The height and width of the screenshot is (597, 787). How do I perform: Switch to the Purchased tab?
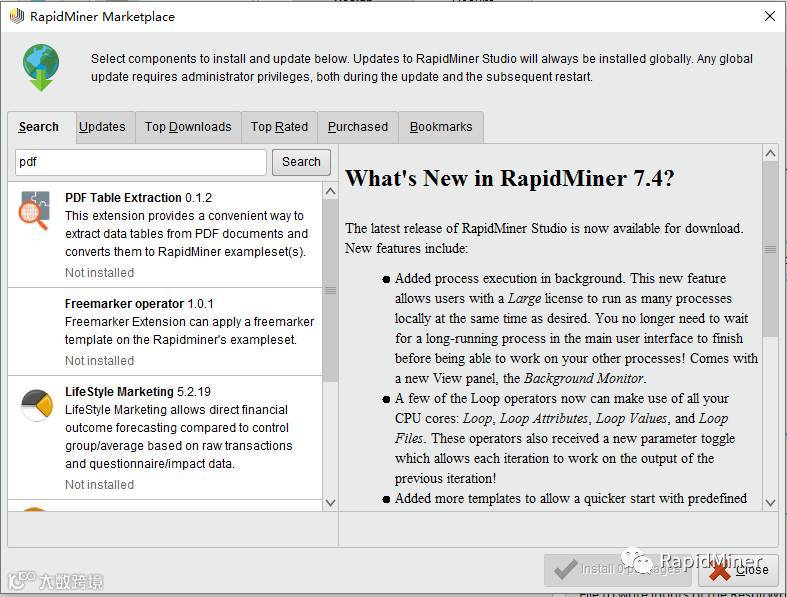358,127
